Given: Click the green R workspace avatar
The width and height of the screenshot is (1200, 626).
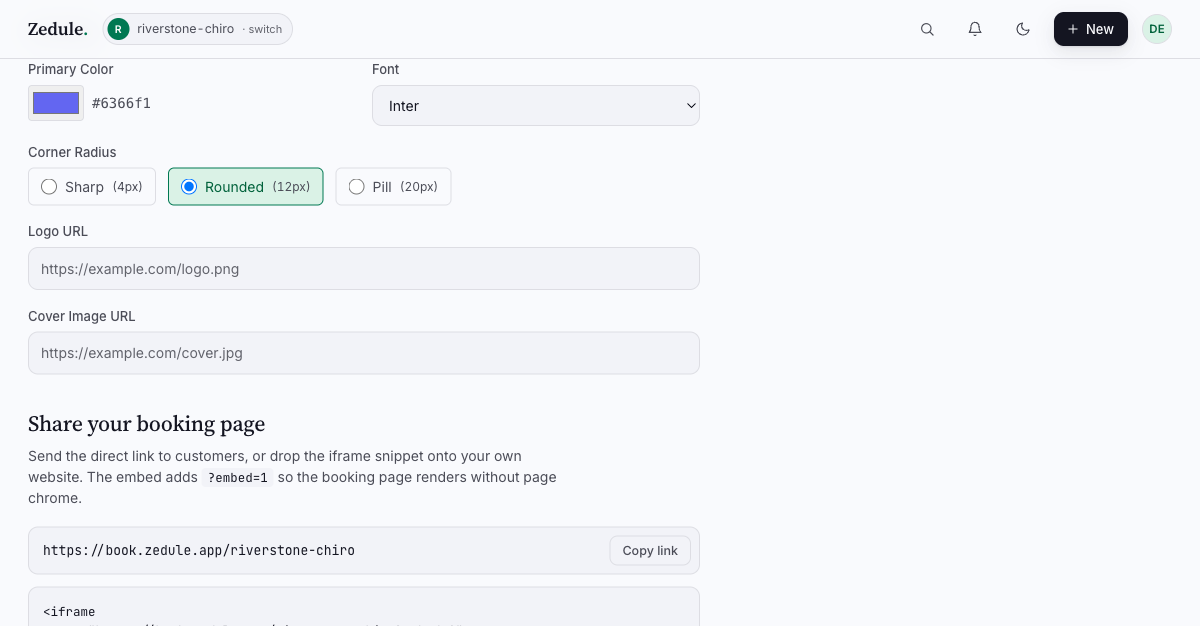Looking at the screenshot, I should 119,29.
